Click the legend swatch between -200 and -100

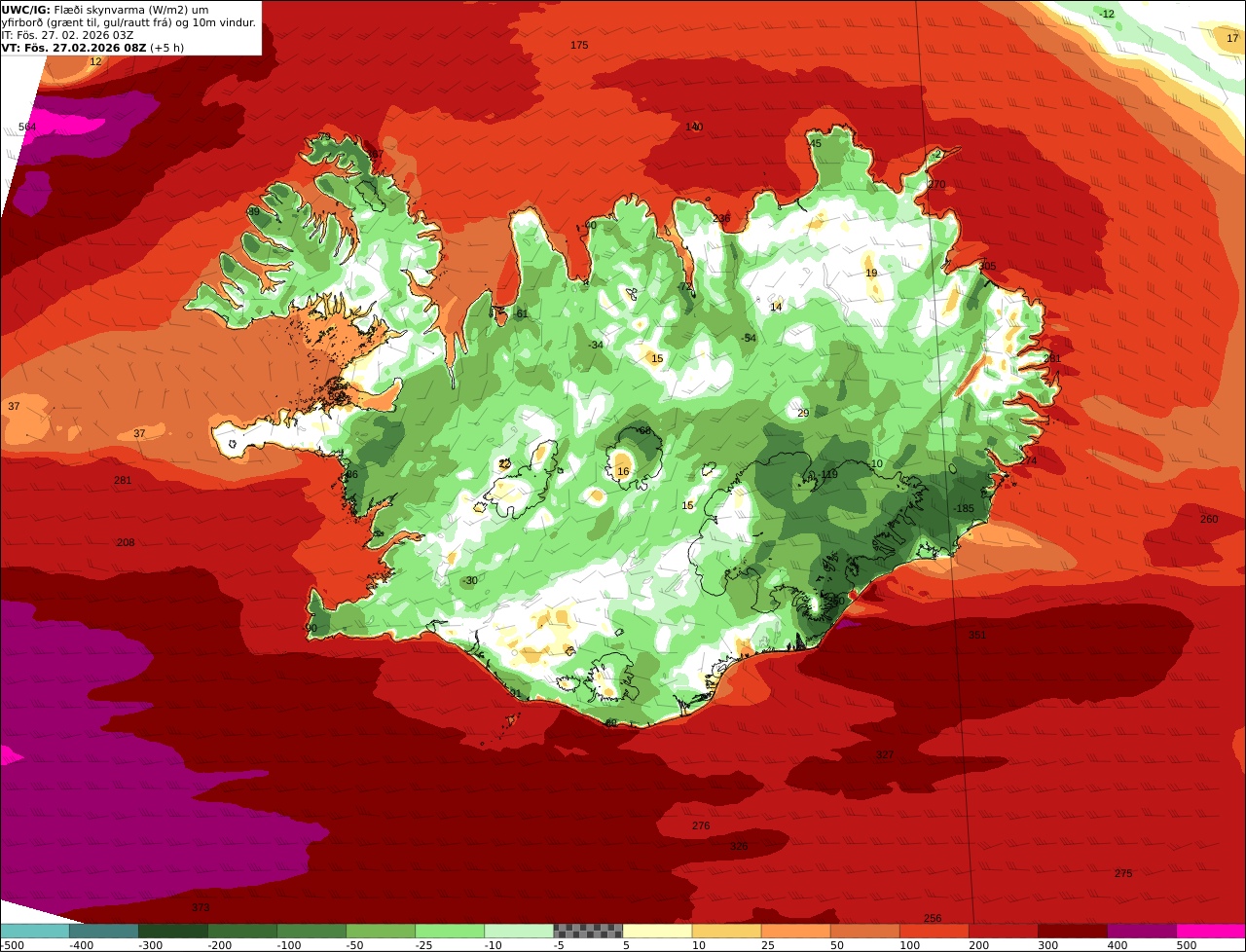[241, 931]
